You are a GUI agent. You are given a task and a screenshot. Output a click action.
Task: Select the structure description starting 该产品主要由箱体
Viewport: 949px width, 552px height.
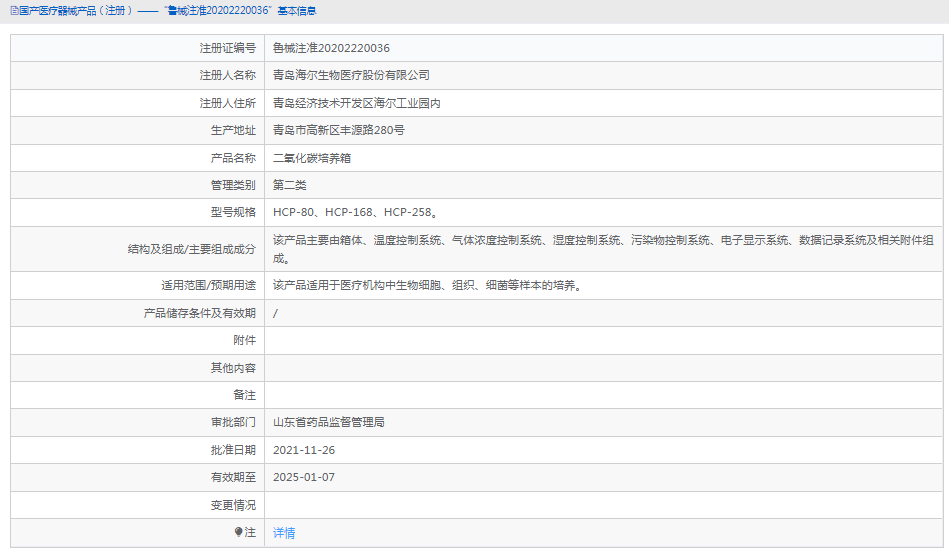click(x=603, y=249)
